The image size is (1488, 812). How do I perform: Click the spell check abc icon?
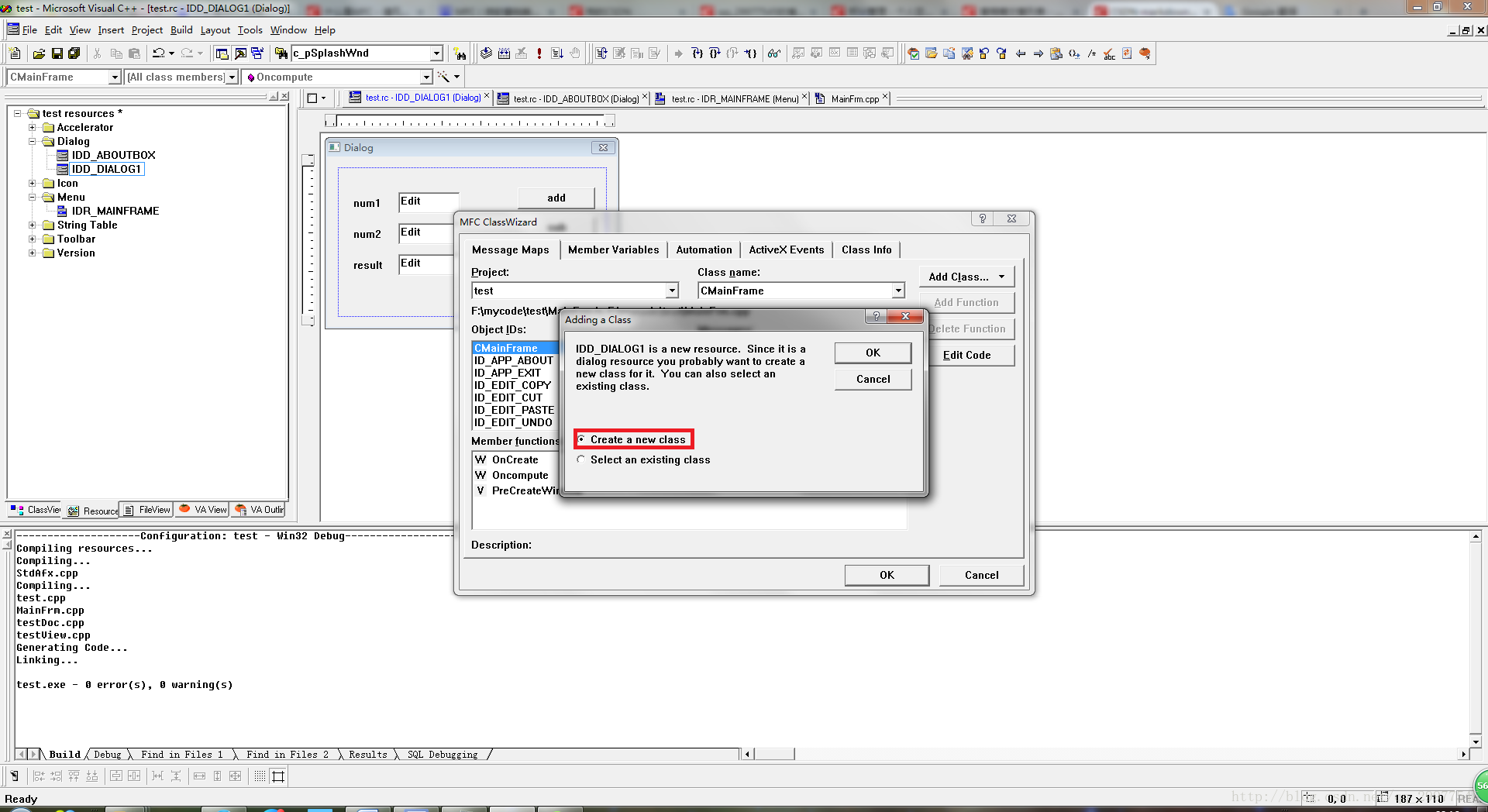(1110, 53)
